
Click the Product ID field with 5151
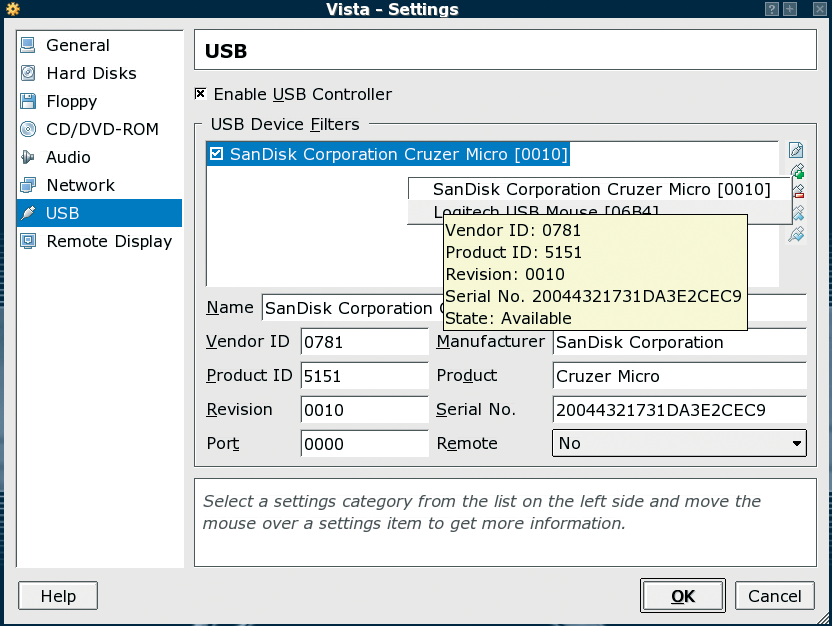365,376
